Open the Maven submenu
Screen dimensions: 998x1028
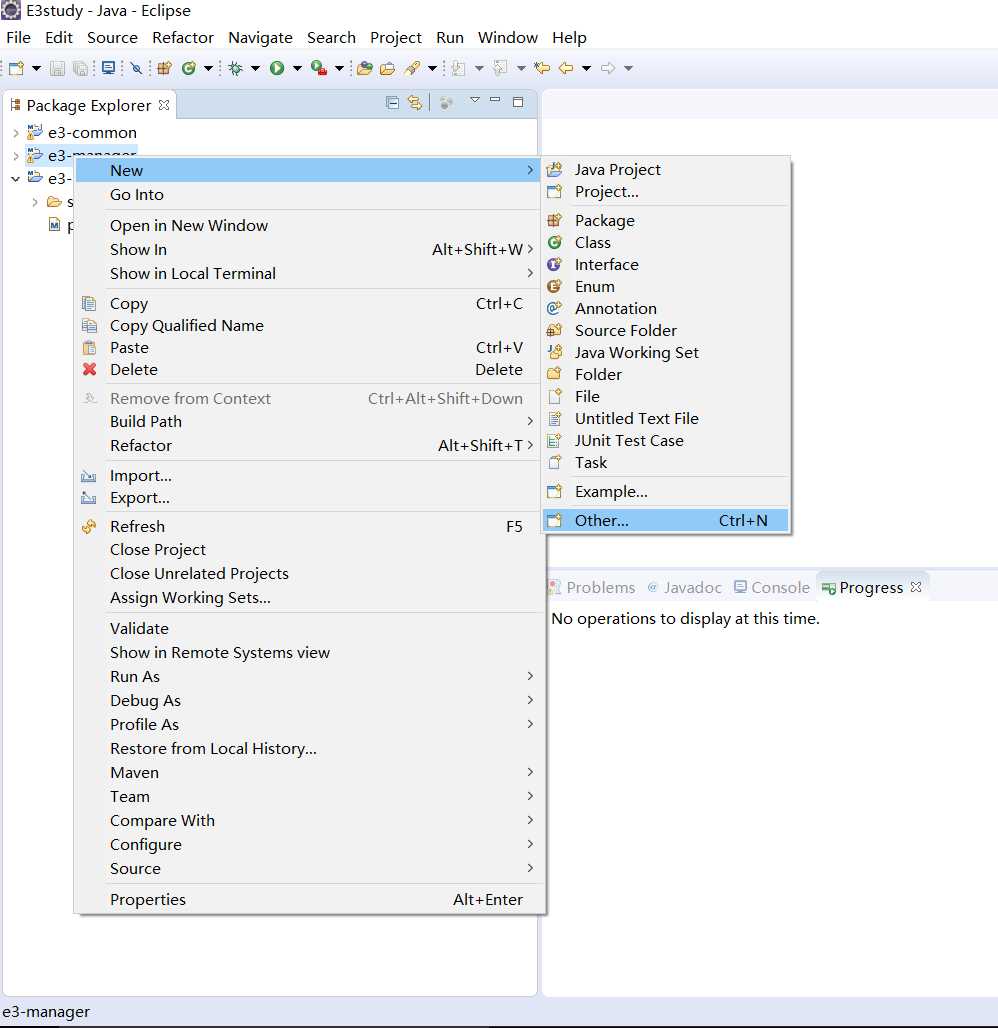pyautogui.click(x=309, y=772)
